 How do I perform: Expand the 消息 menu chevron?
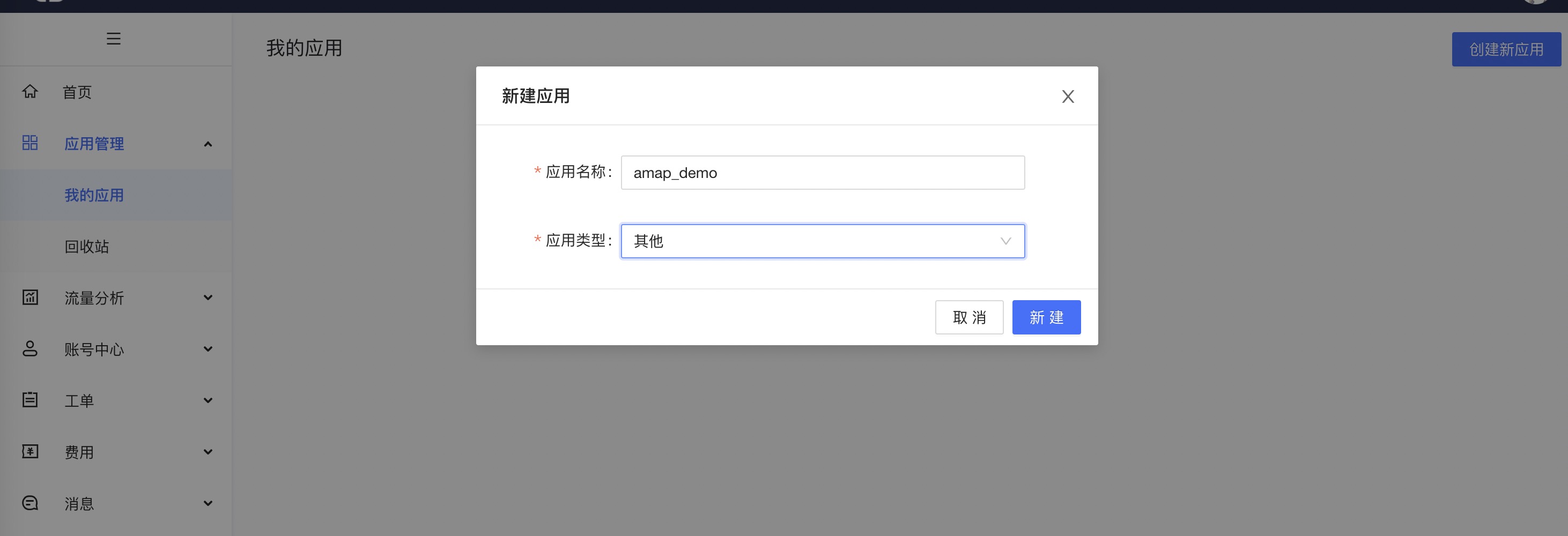tap(208, 503)
